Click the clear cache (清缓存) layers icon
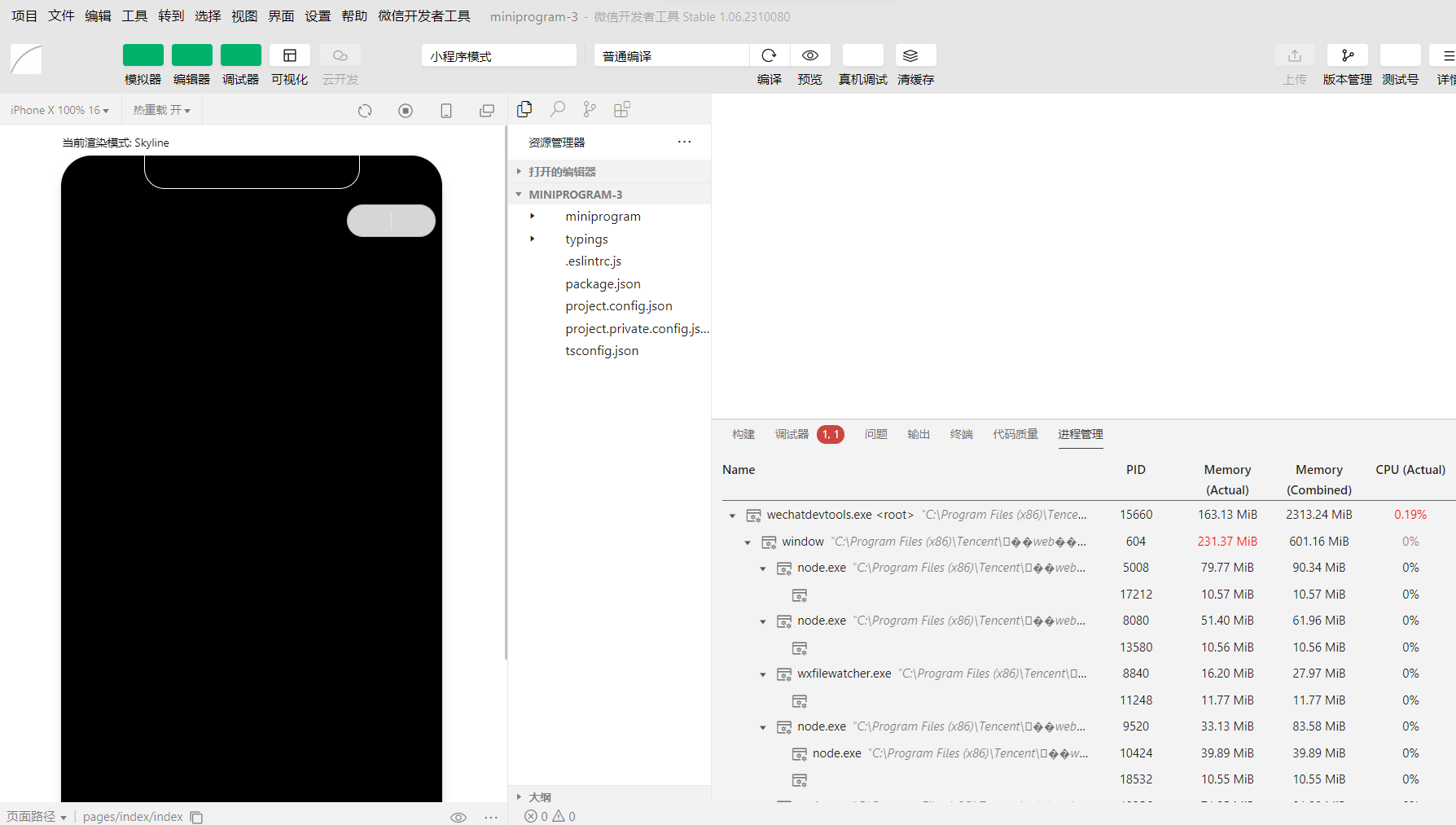This screenshot has height=825, width=1456. (915, 55)
